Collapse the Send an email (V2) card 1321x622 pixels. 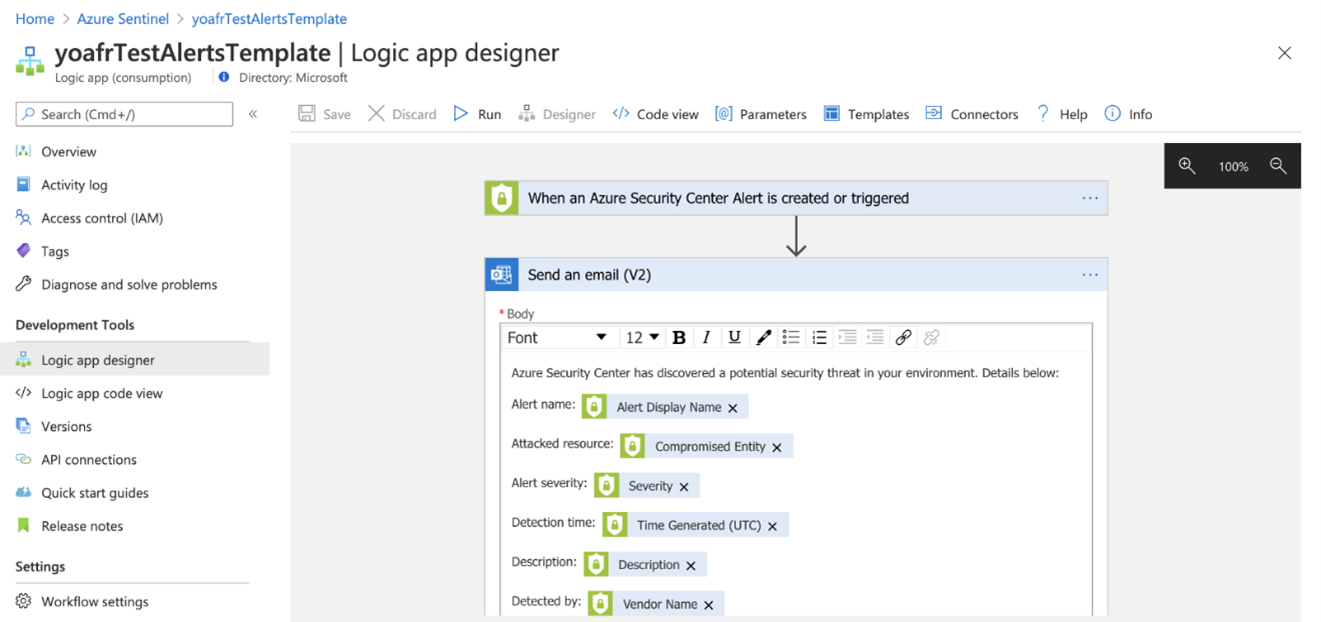[796, 275]
